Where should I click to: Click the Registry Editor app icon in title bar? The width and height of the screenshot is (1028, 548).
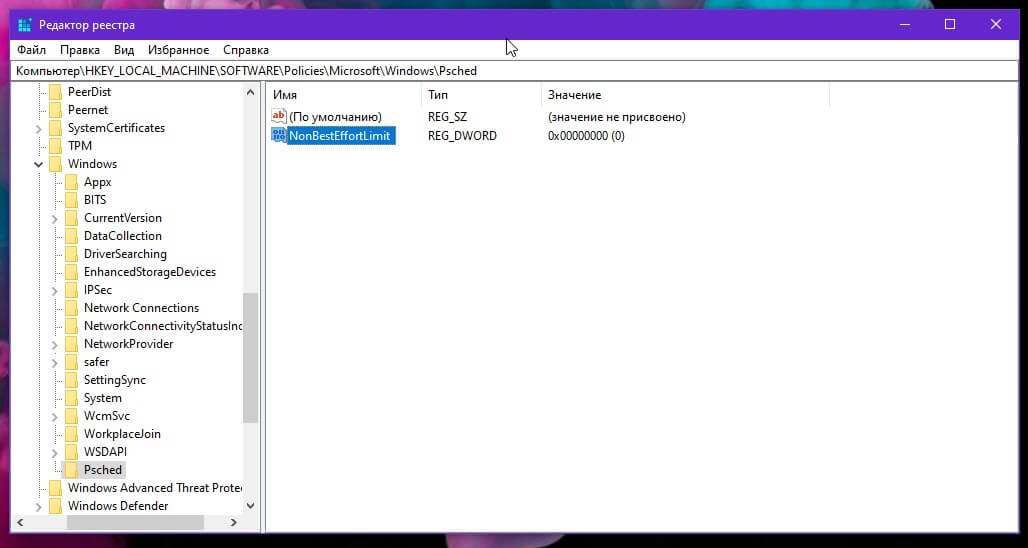[25, 25]
